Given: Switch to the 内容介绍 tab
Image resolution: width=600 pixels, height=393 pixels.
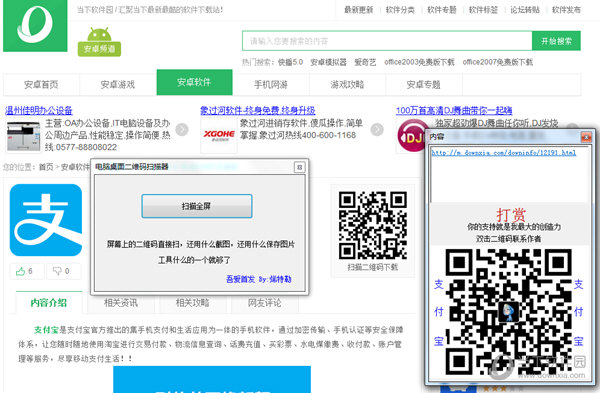Looking at the screenshot, I should click(x=49, y=303).
